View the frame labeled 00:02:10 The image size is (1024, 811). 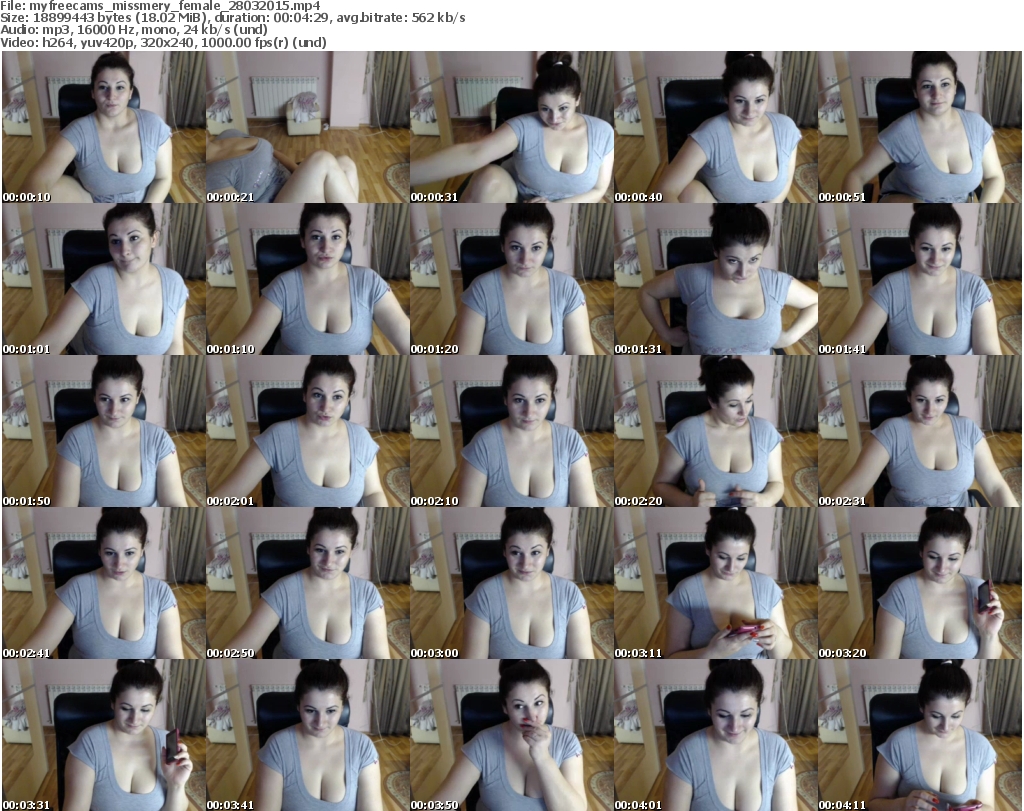pos(511,432)
